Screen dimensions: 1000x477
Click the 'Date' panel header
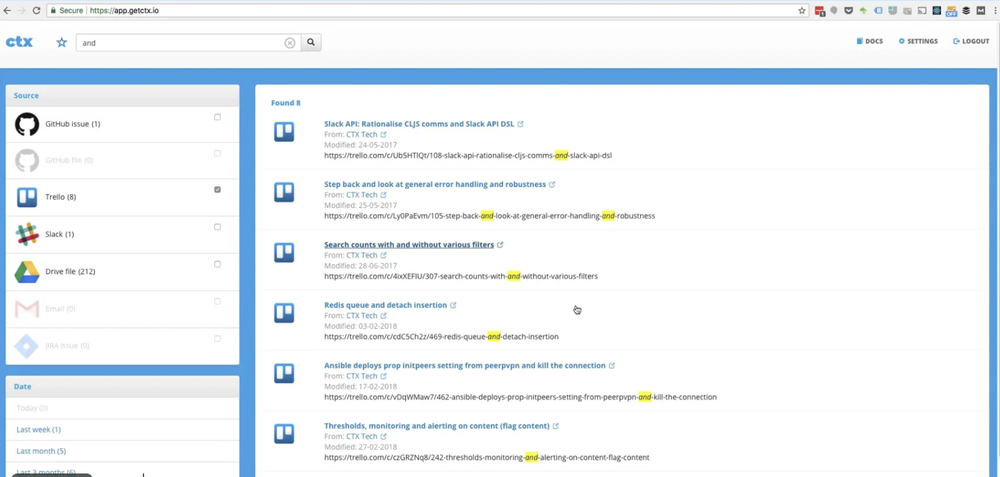[122, 386]
